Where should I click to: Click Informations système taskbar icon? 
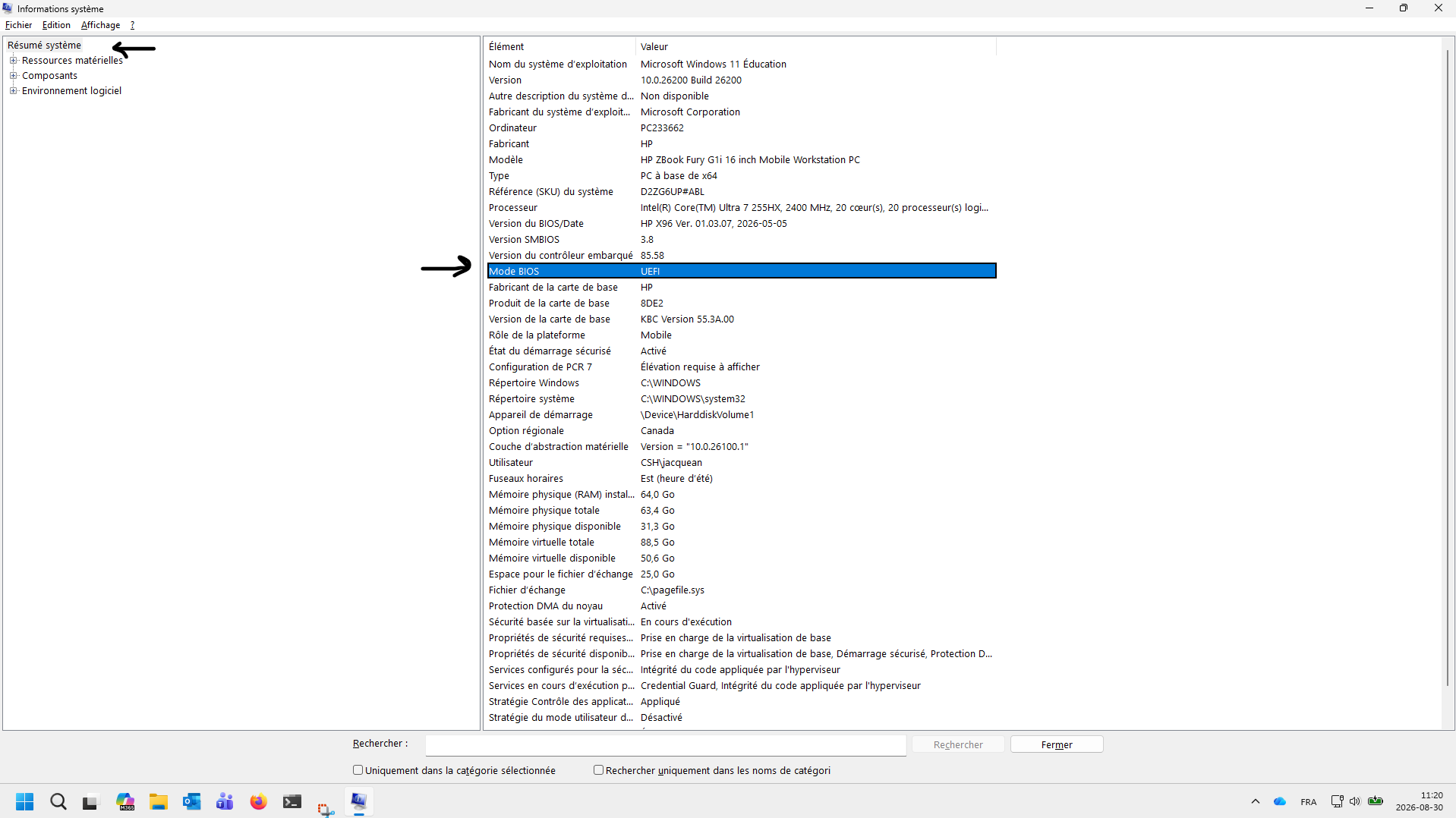coord(358,801)
